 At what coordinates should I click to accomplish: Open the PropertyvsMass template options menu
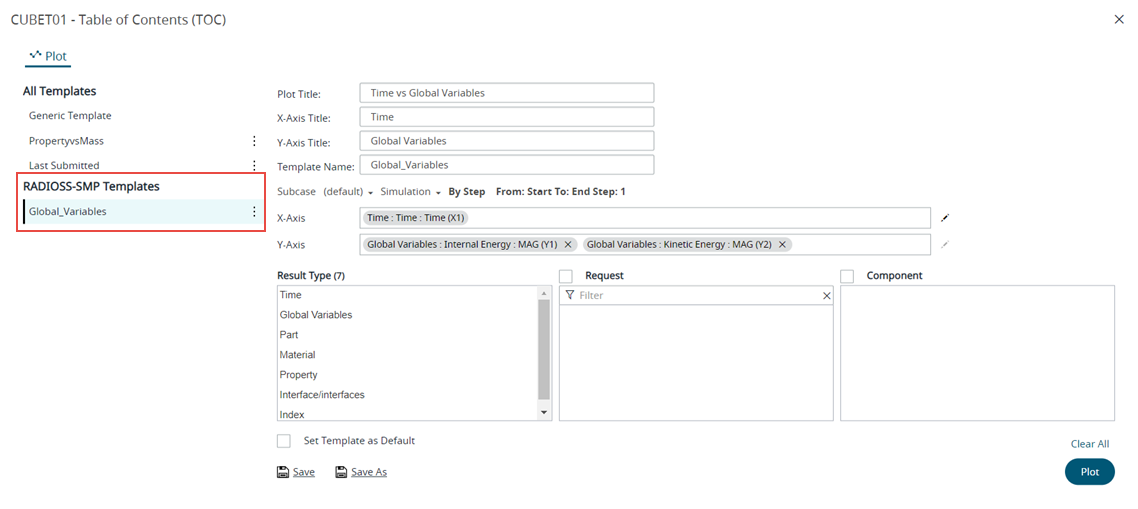click(254, 141)
